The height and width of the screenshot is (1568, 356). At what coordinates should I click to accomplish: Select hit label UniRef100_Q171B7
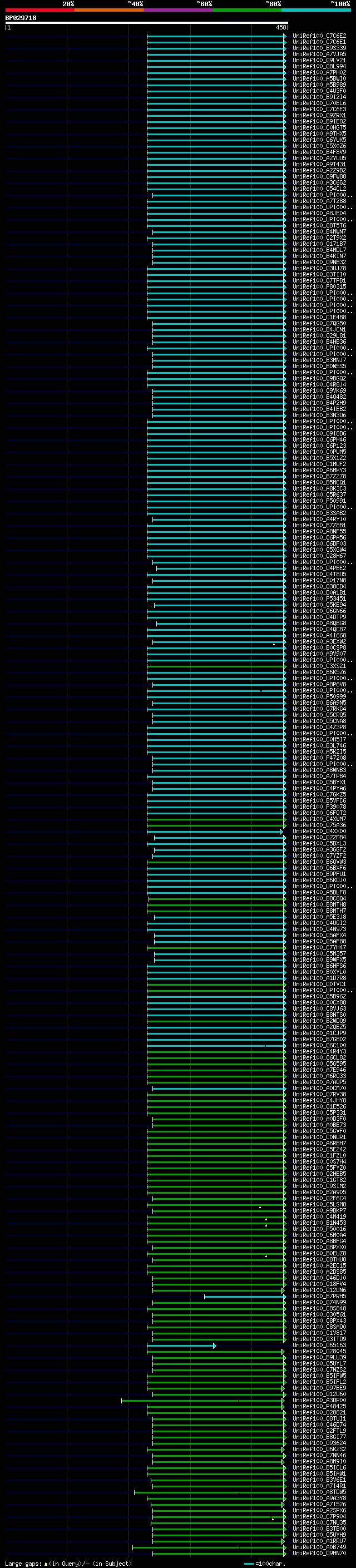319,244
